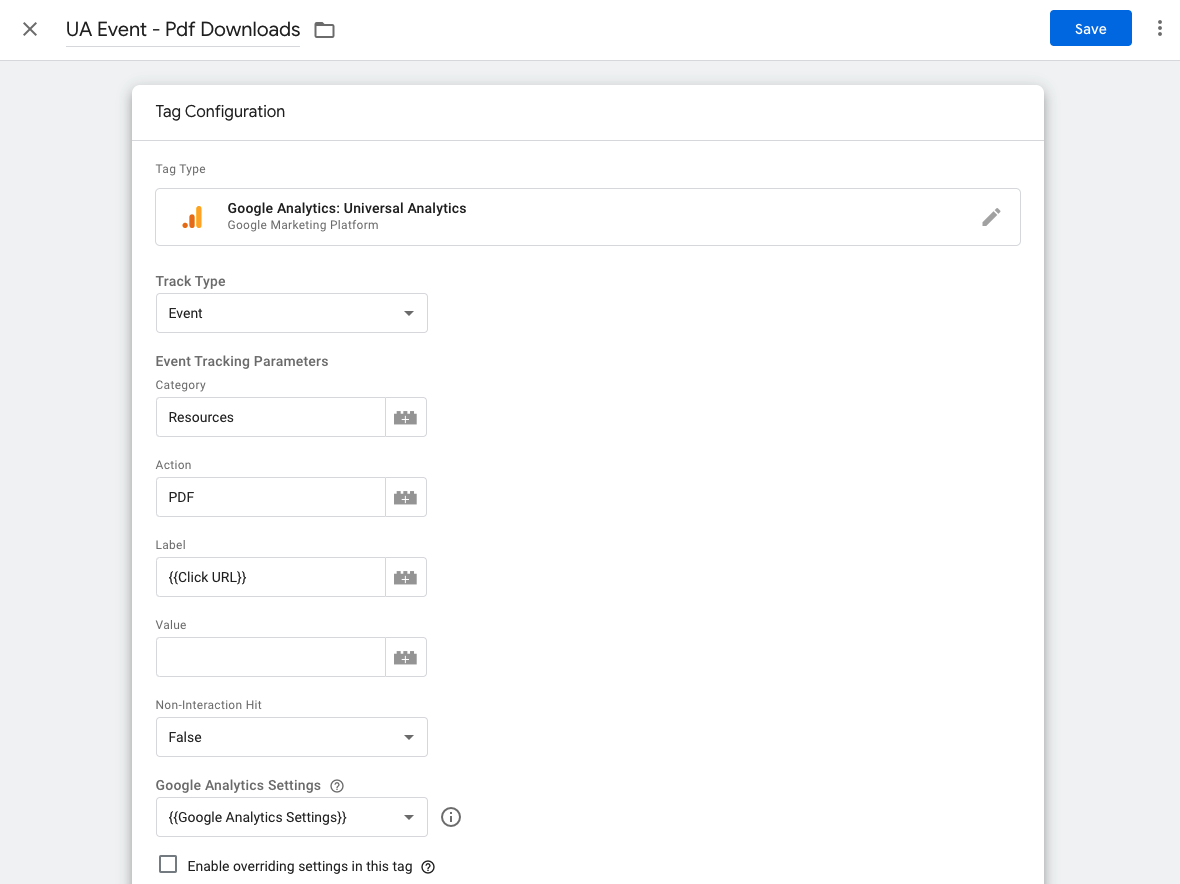Click the Google Analytics: Universal Analytics tag type box
Screen dimensions: 1180x884
(x=588, y=217)
